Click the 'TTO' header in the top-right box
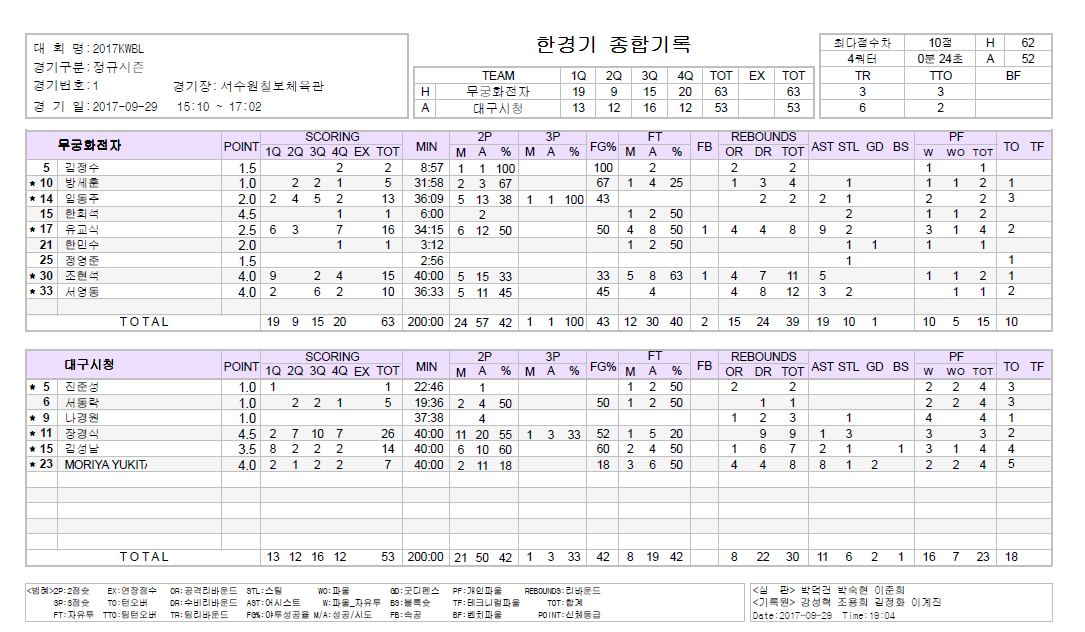 (940, 75)
